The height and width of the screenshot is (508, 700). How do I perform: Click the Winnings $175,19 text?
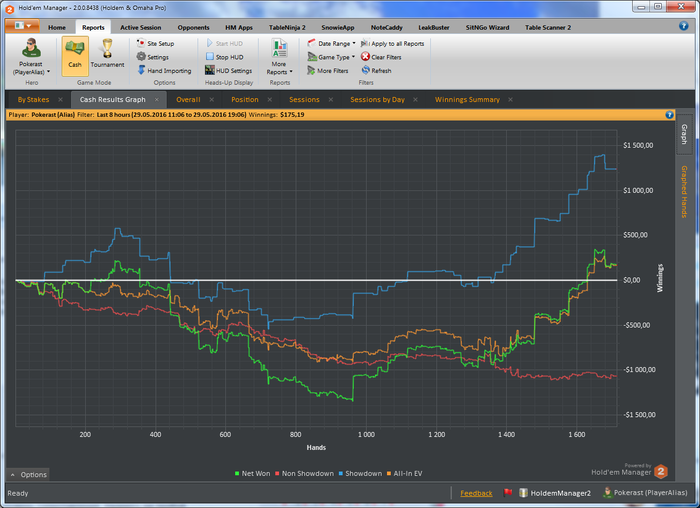276,115
